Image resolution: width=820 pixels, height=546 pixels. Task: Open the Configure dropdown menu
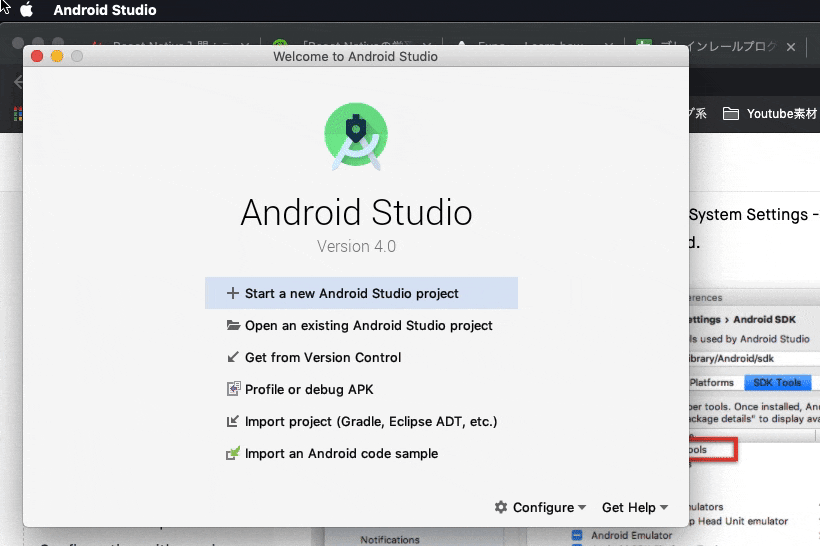pyautogui.click(x=540, y=507)
